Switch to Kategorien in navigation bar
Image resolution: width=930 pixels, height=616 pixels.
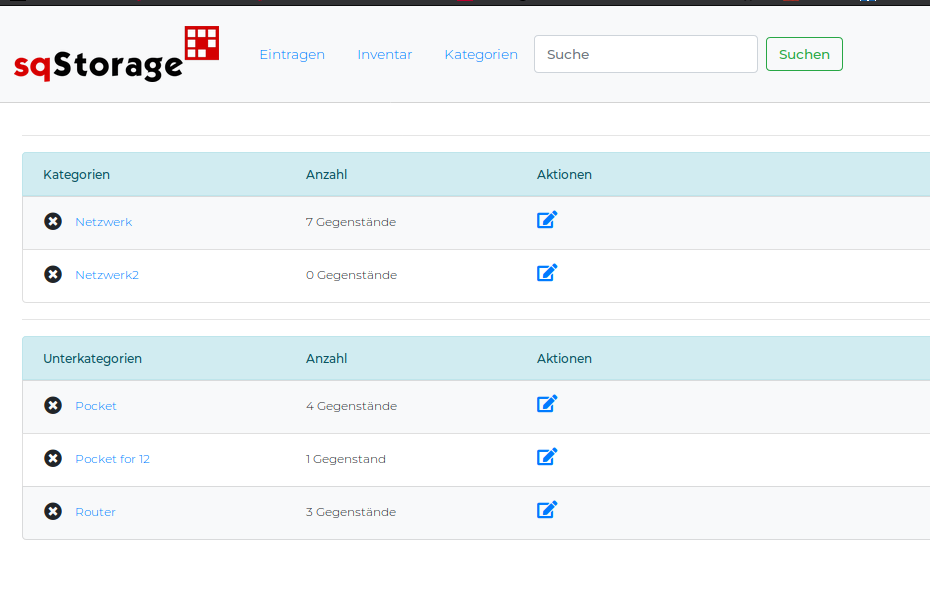[x=481, y=55]
